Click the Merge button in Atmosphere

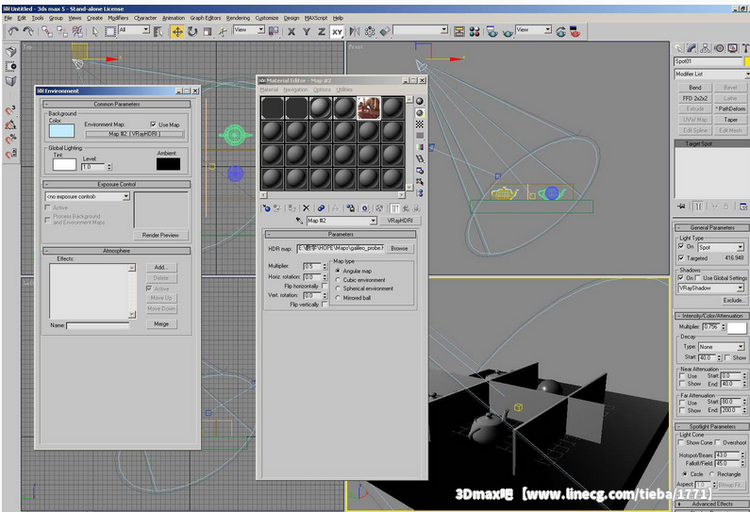(161, 324)
